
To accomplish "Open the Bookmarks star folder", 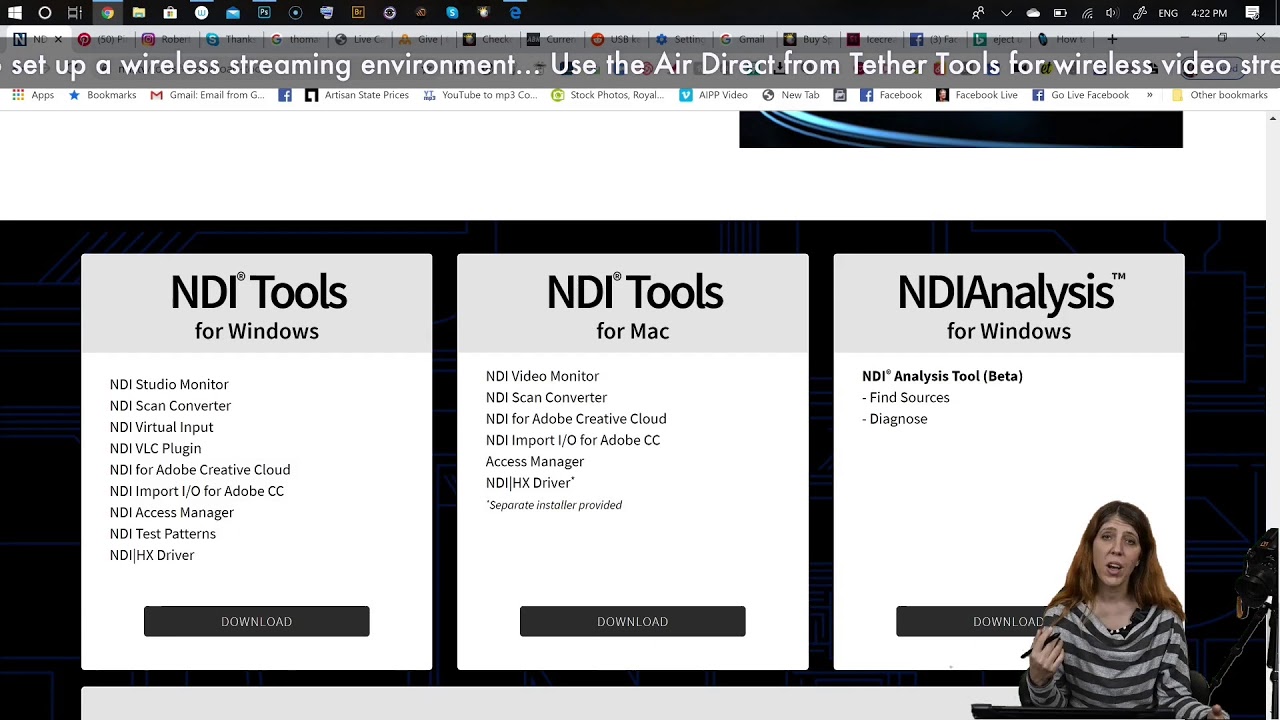I will tap(102, 95).
